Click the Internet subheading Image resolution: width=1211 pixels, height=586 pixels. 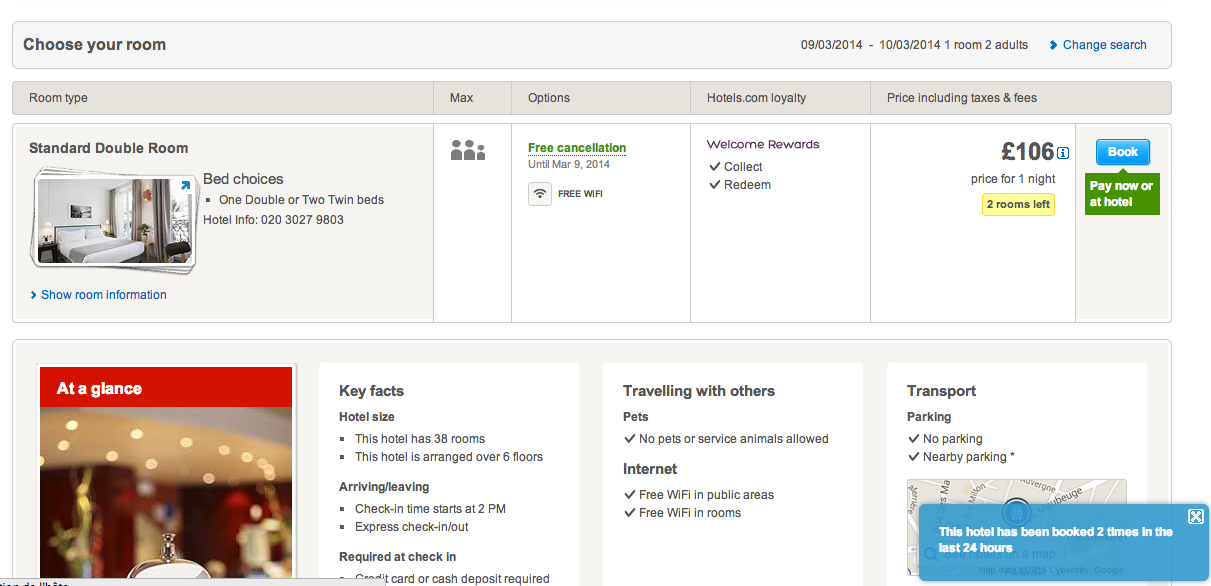650,469
